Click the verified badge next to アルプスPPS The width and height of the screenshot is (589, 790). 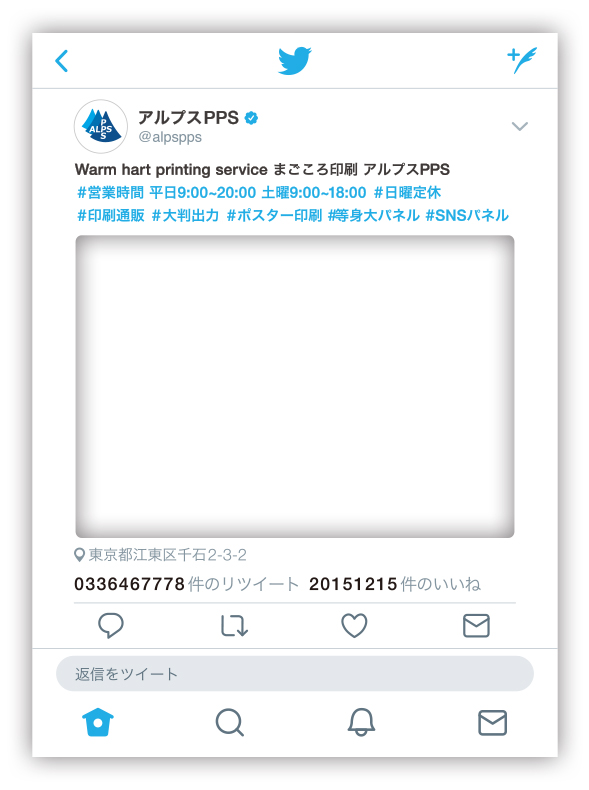tap(251, 118)
